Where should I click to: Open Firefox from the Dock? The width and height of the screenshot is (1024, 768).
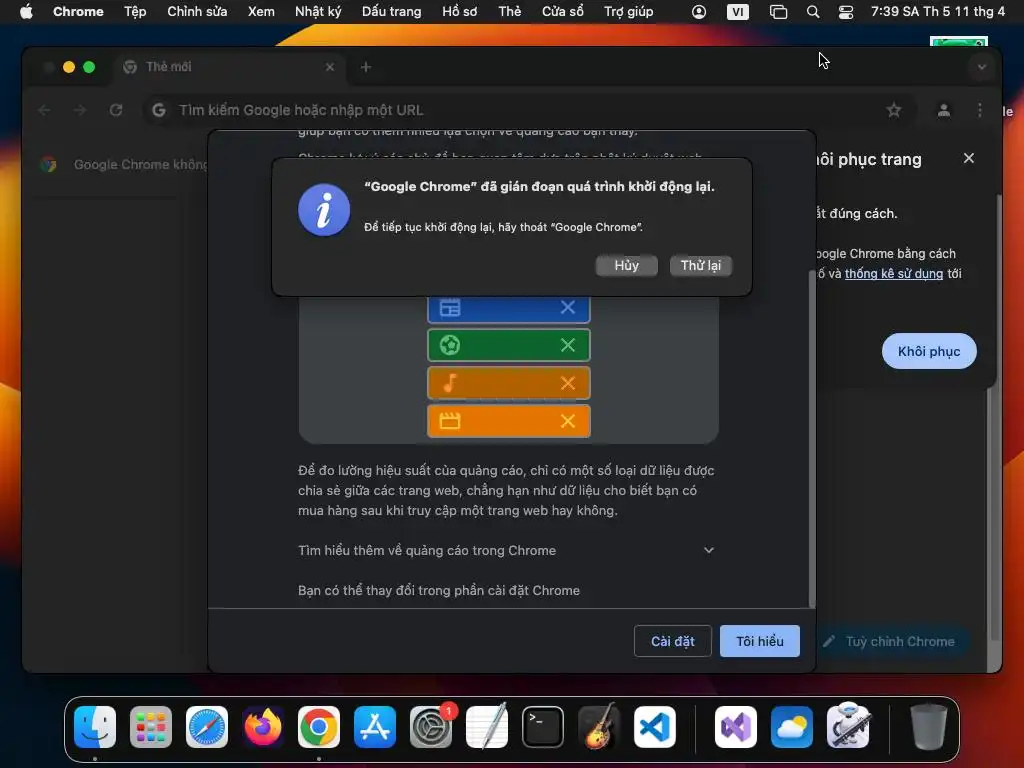click(263, 727)
